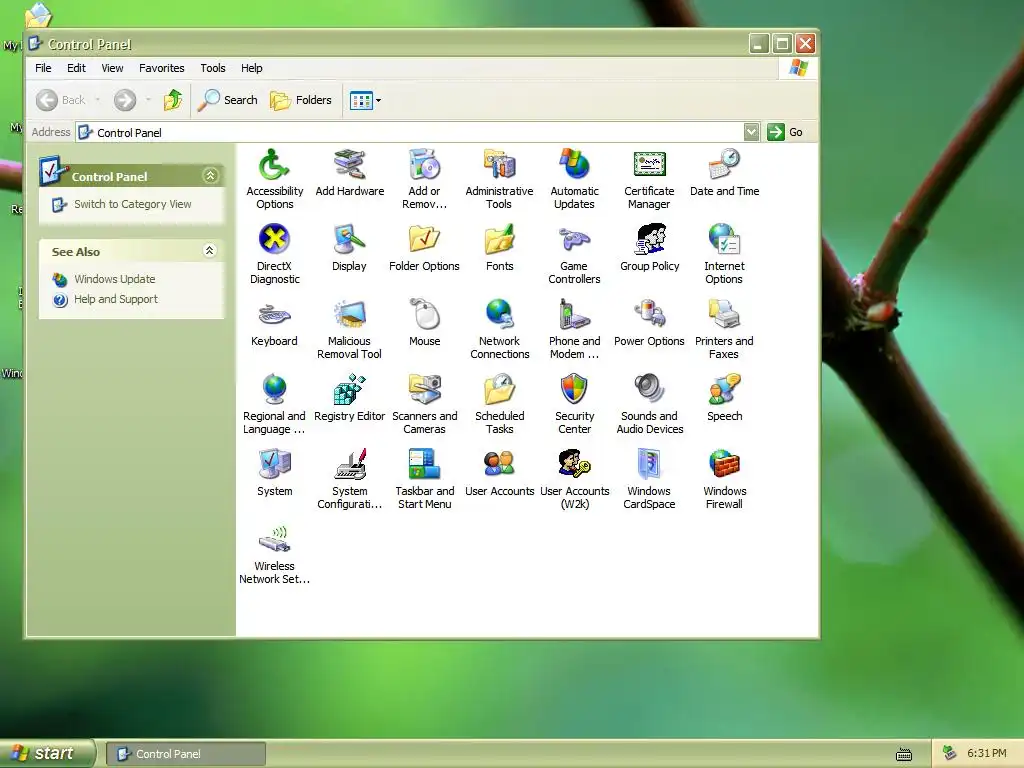This screenshot has height=768, width=1024.
Task: Open Windows CardSpace
Action: point(649,479)
